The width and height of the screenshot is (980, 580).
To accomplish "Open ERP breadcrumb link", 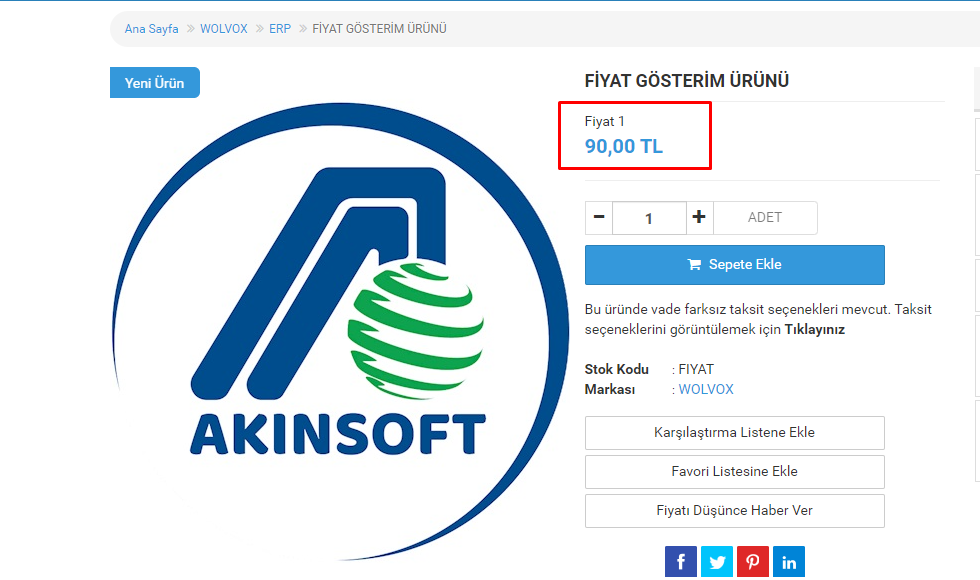I will pyautogui.click(x=280, y=29).
